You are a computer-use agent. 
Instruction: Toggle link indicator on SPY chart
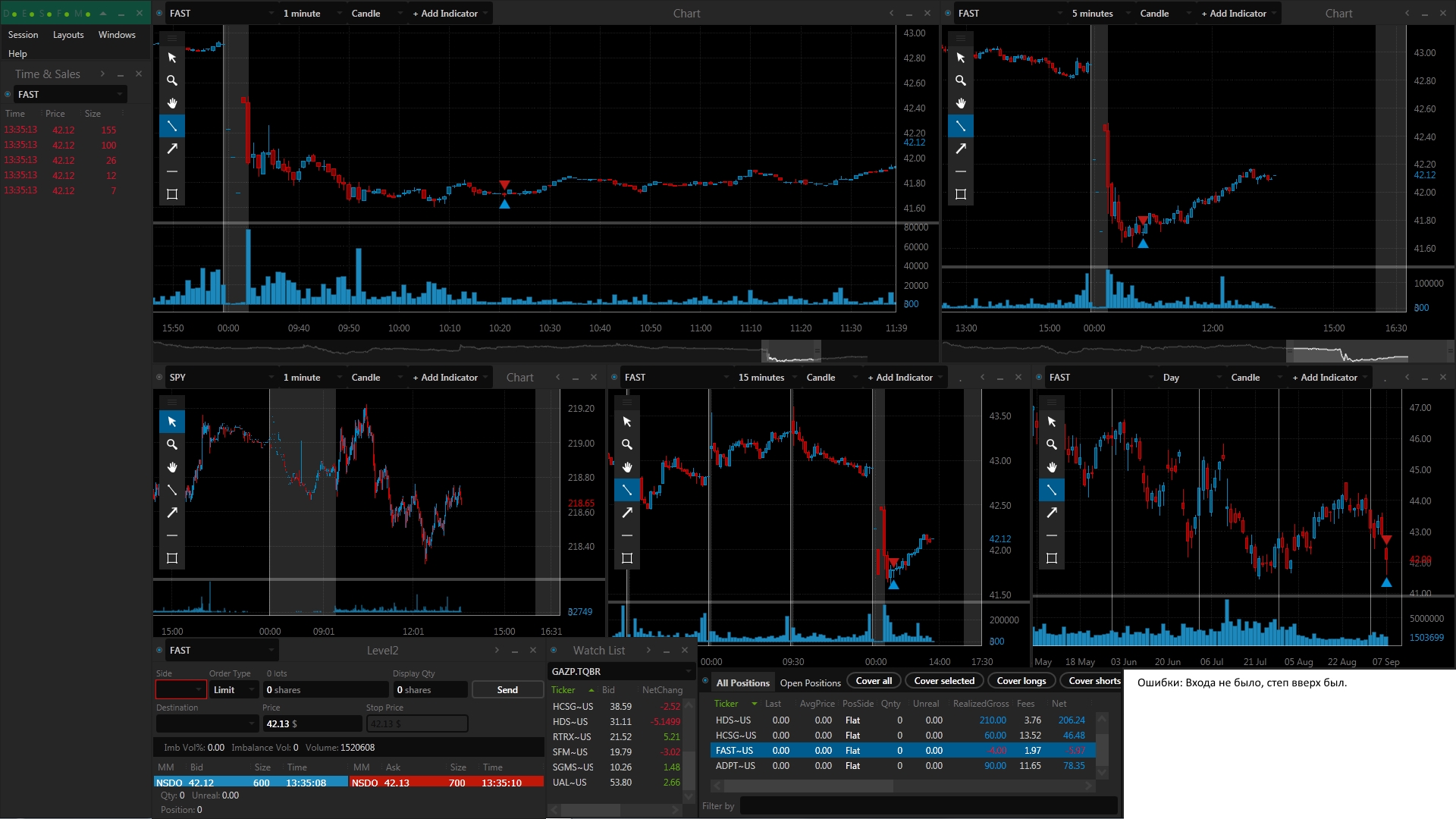[x=159, y=378]
